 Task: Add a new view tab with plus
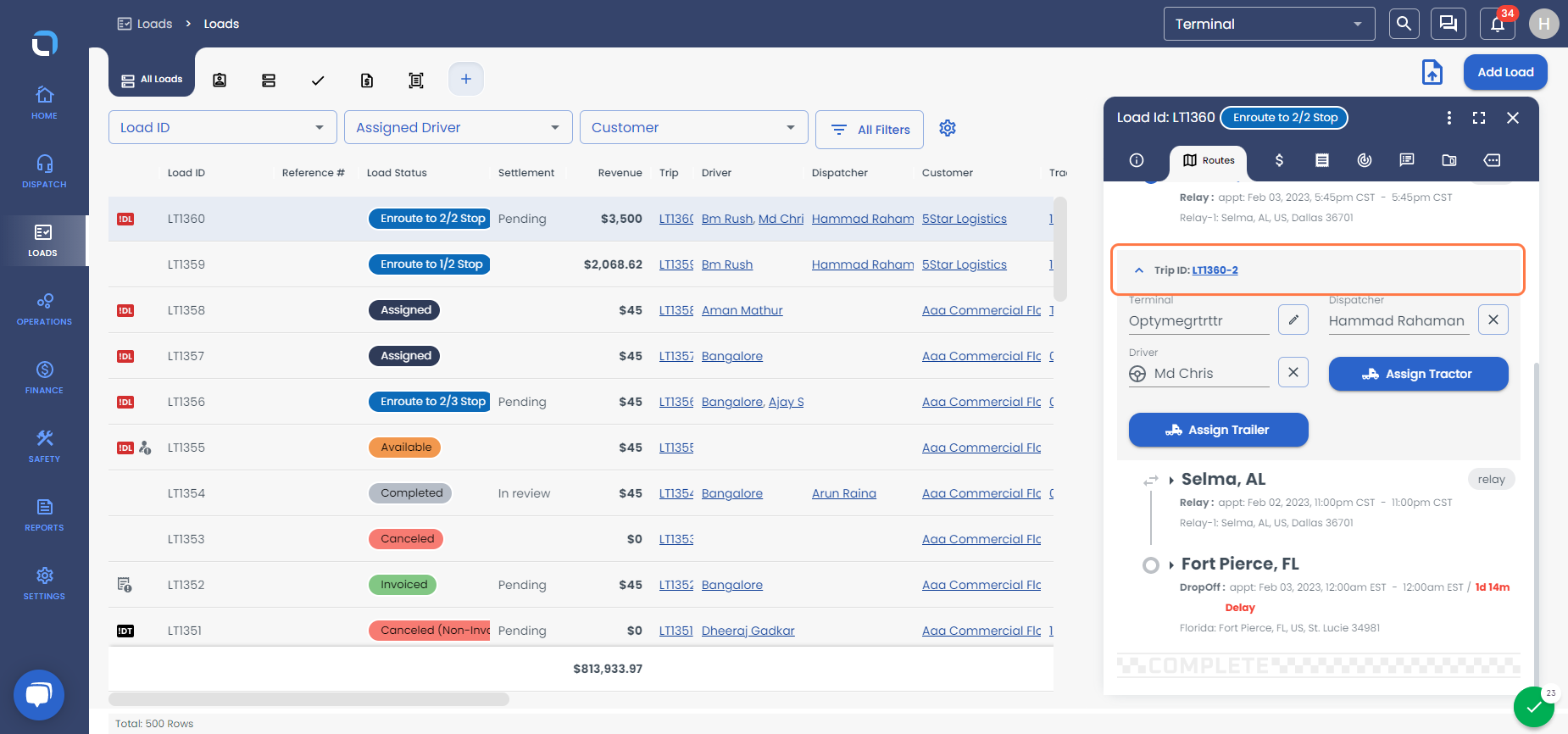pos(466,79)
